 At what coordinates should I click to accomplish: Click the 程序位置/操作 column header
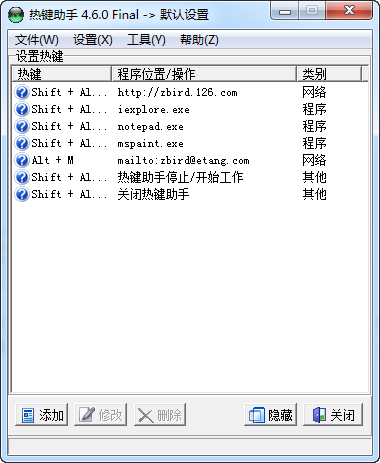204,74
